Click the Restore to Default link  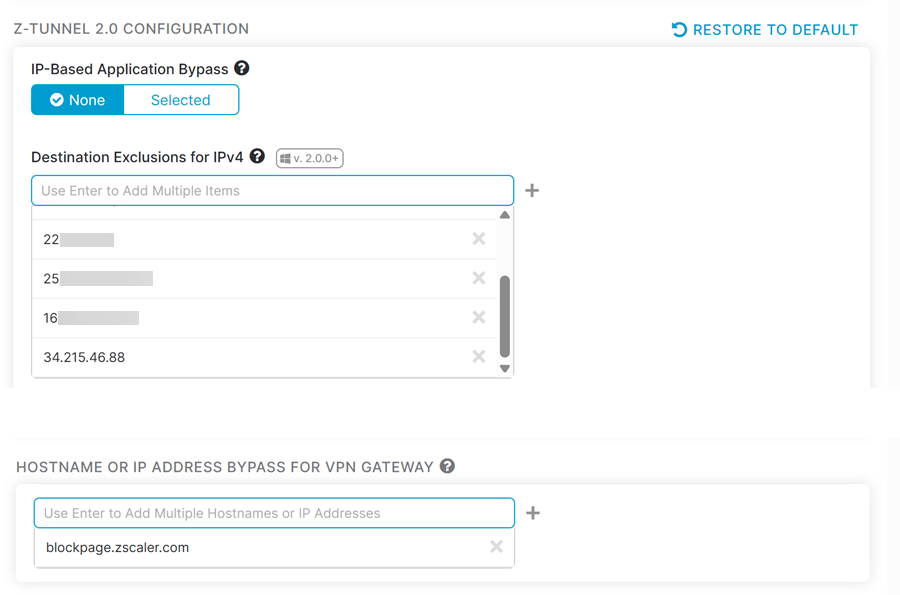765,30
